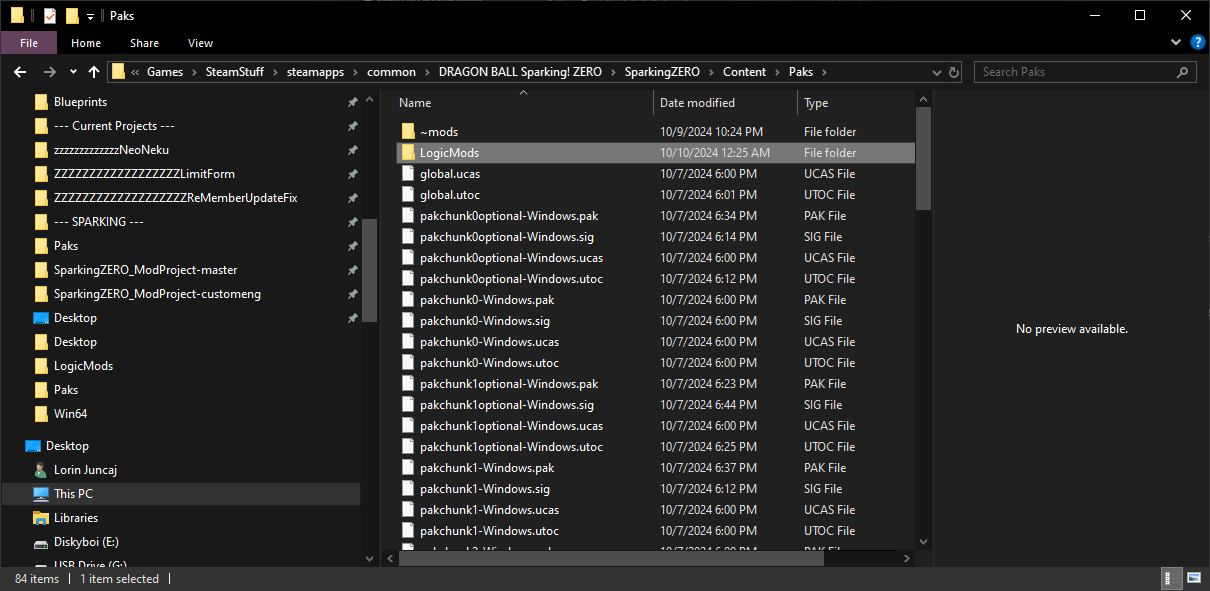Open This PC in the navigation pane
Viewport: 1210px width, 591px height.
(x=73, y=494)
